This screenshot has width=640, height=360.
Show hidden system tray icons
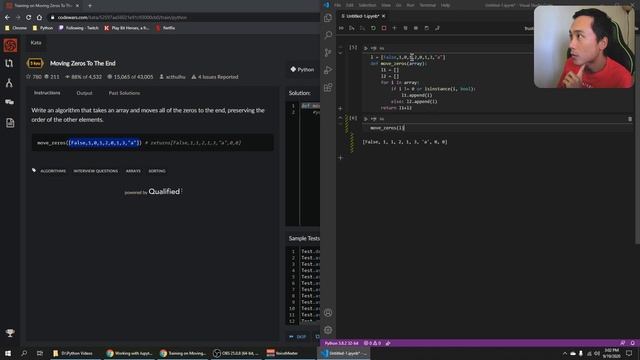[565, 353]
